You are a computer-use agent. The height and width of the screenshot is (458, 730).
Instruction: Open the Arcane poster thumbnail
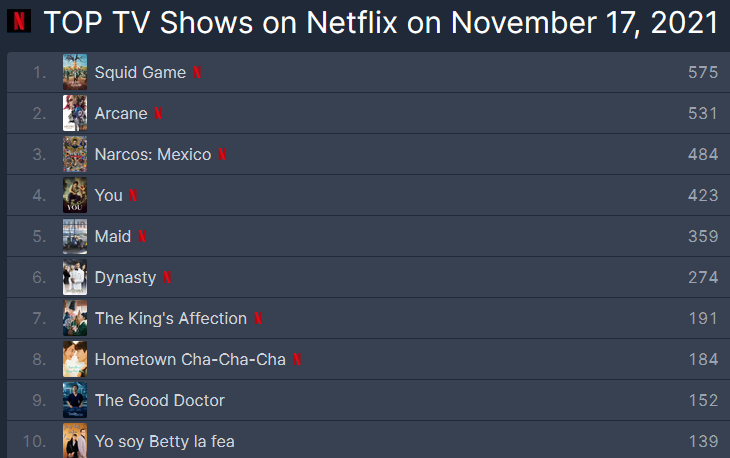75,113
